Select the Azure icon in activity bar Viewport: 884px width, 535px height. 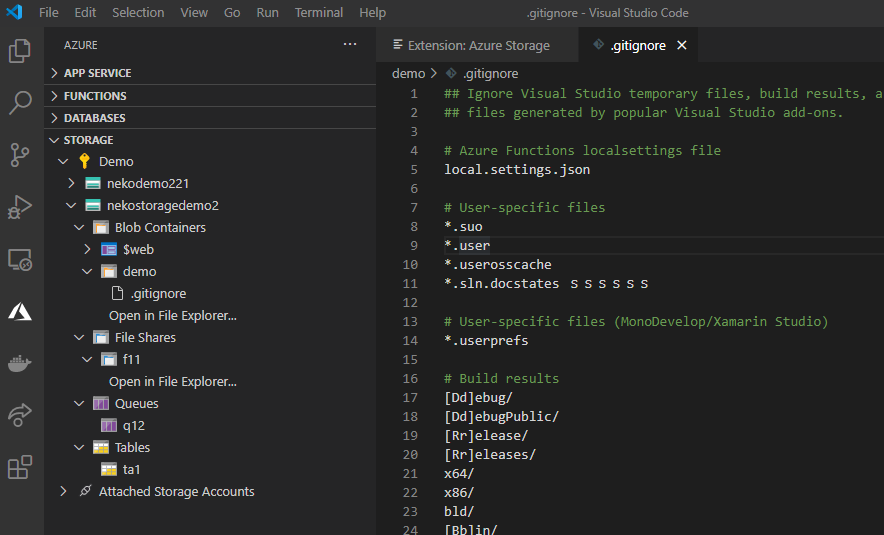point(21,311)
